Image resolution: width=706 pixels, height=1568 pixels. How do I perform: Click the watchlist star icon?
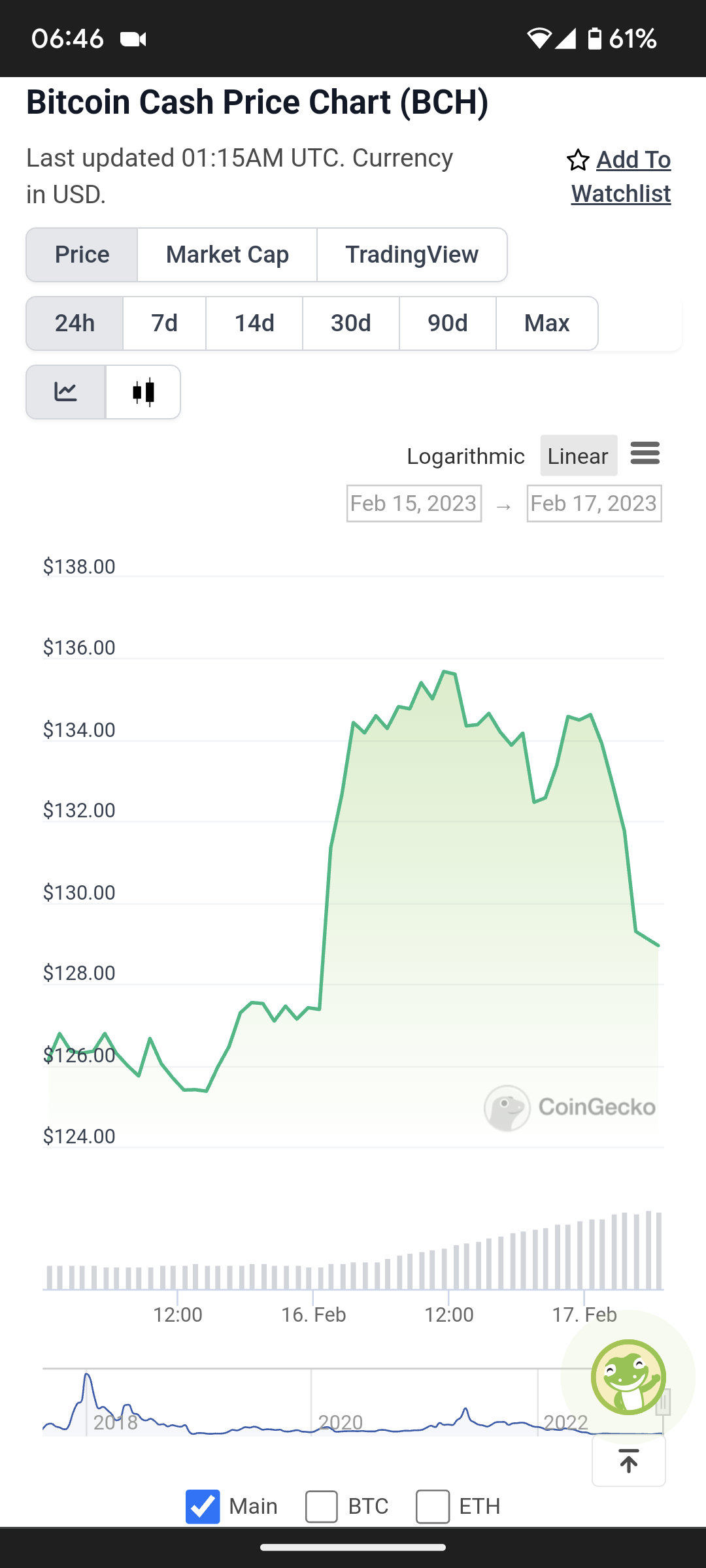click(578, 160)
